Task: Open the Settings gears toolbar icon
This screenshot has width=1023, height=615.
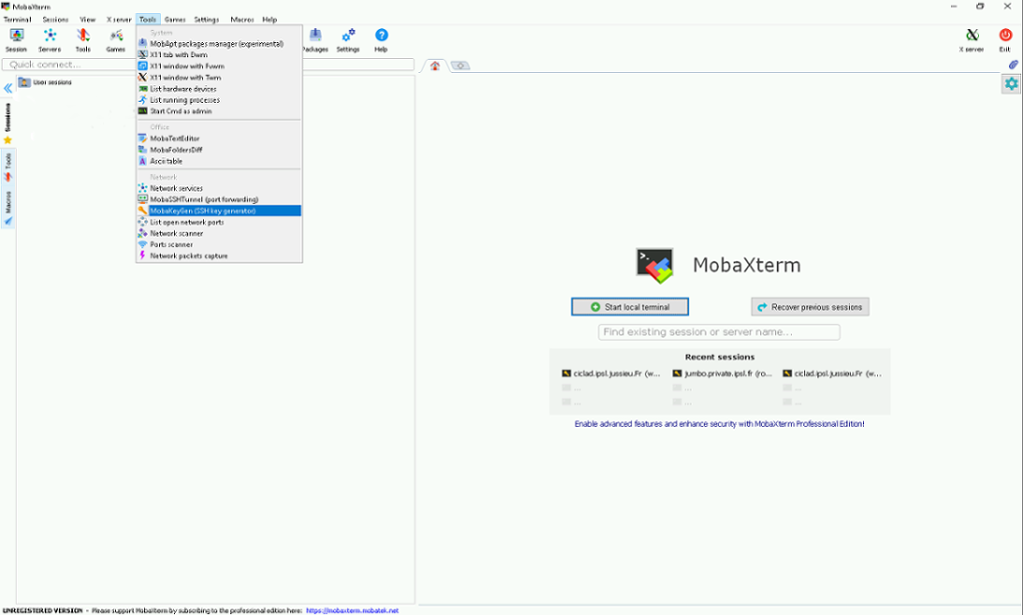Action: (x=348, y=40)
